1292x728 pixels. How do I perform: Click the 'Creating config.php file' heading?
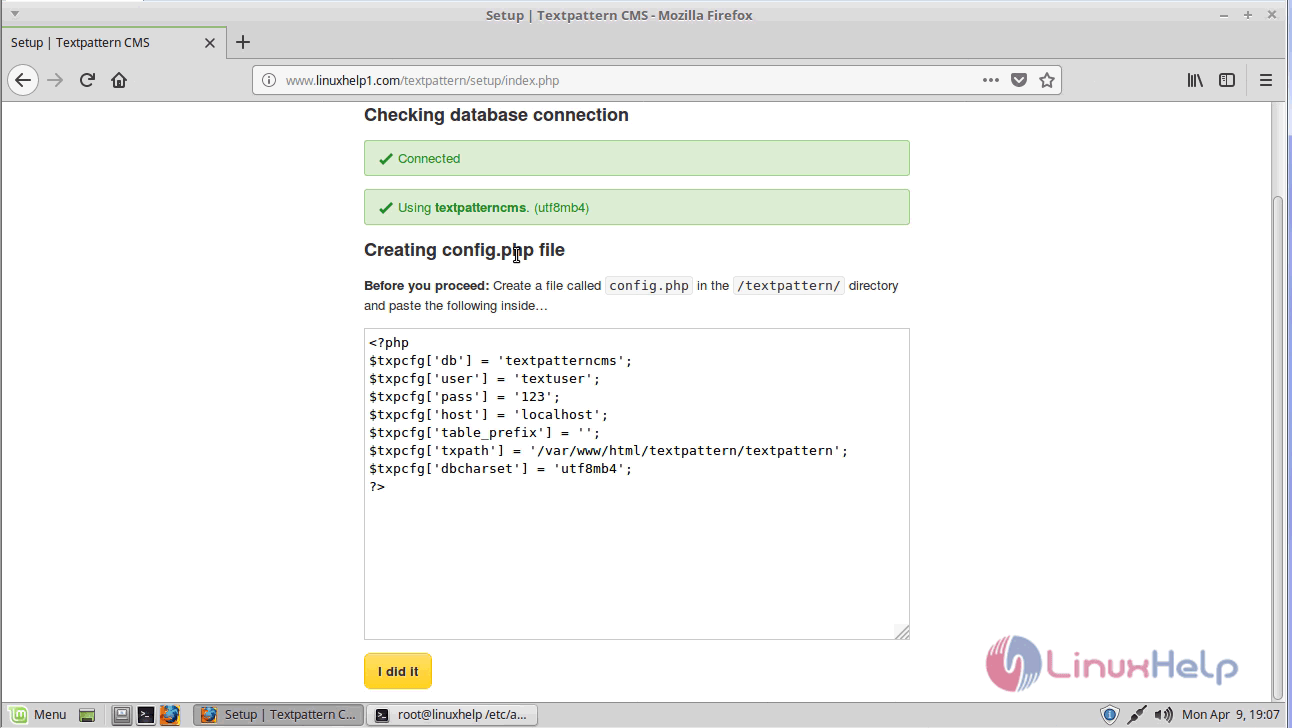pos(464,250)
